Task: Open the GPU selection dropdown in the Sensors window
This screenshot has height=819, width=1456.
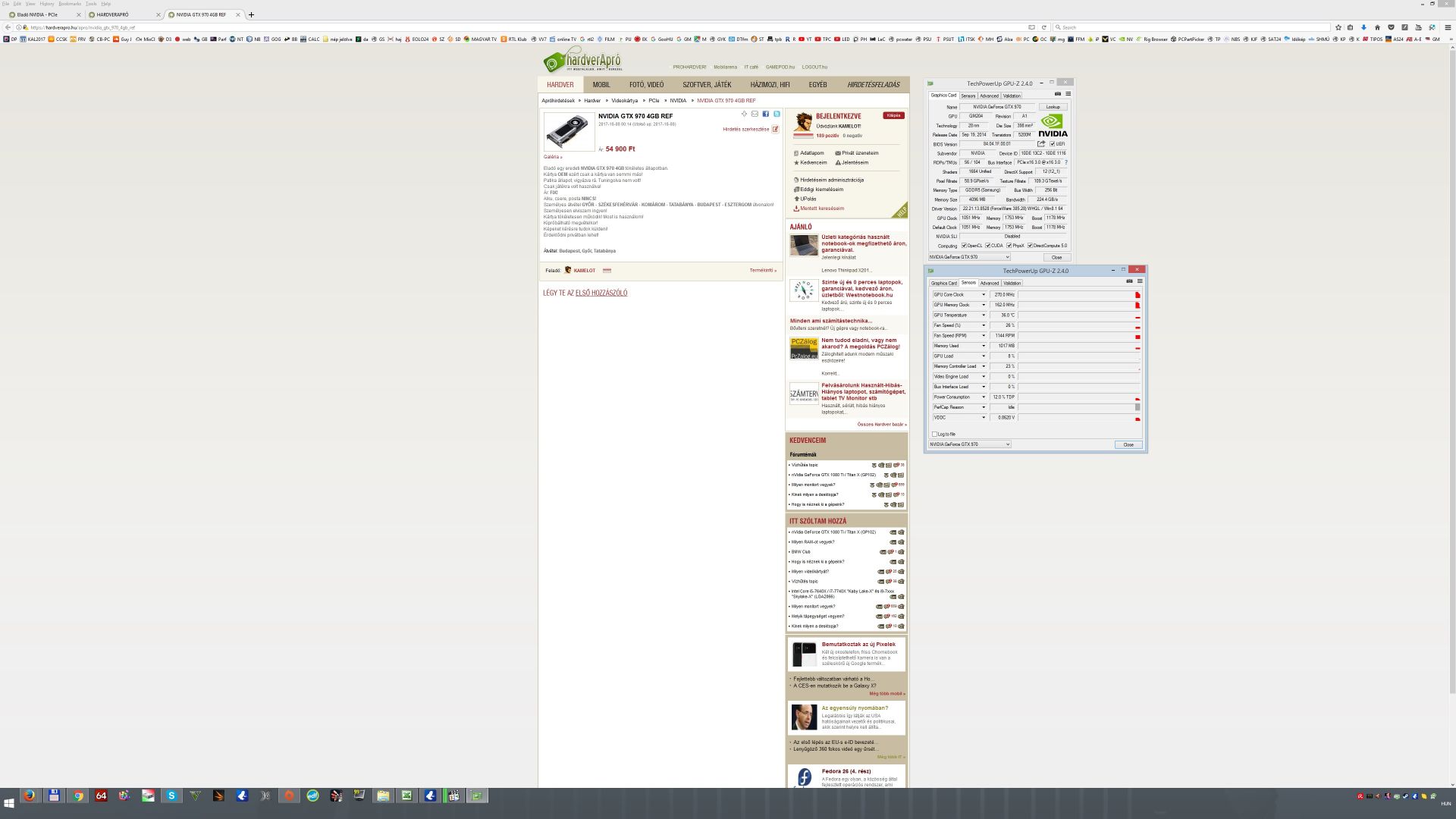Action: point(970,444)
